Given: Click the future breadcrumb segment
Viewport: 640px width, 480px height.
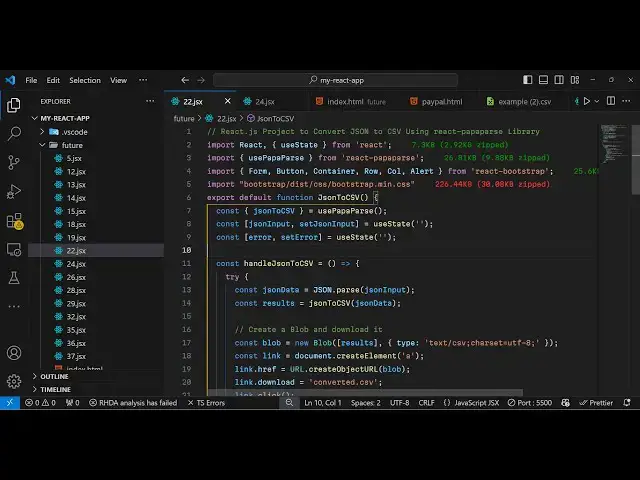Looking at the screenshot, I should pyautogui.click(x=184, y=118).
